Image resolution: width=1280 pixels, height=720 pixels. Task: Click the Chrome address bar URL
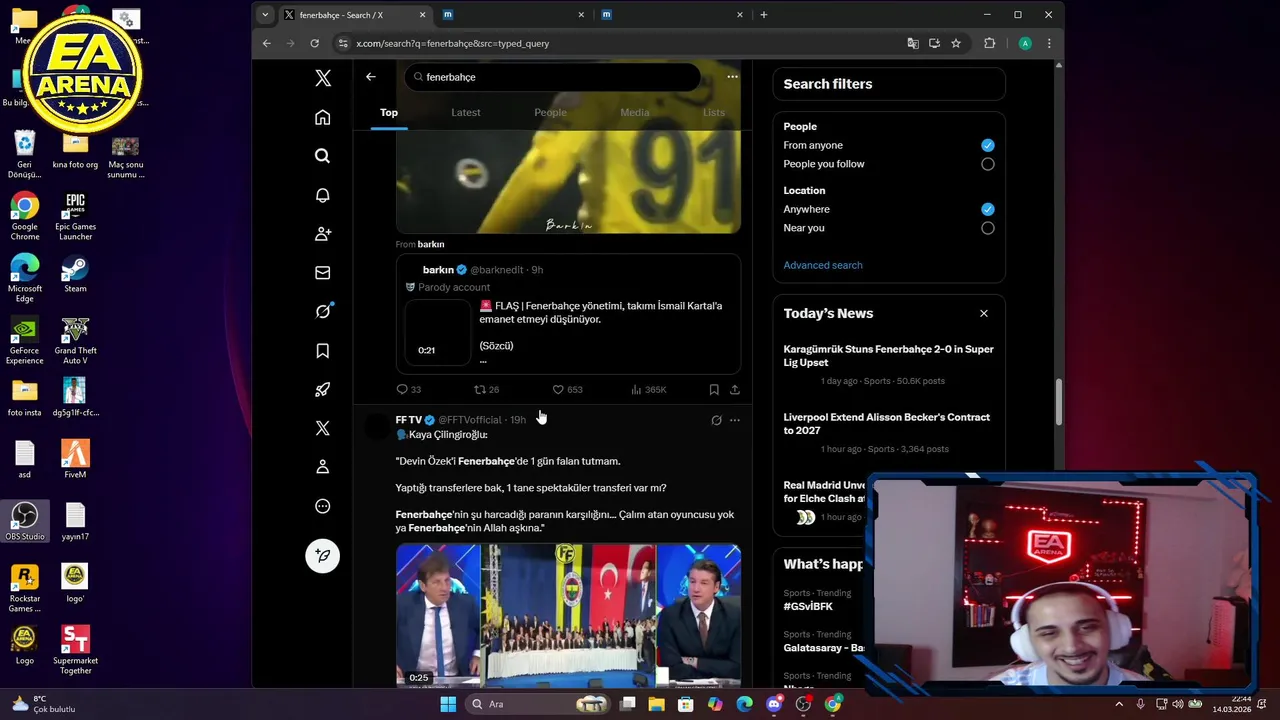coord(452,44)
